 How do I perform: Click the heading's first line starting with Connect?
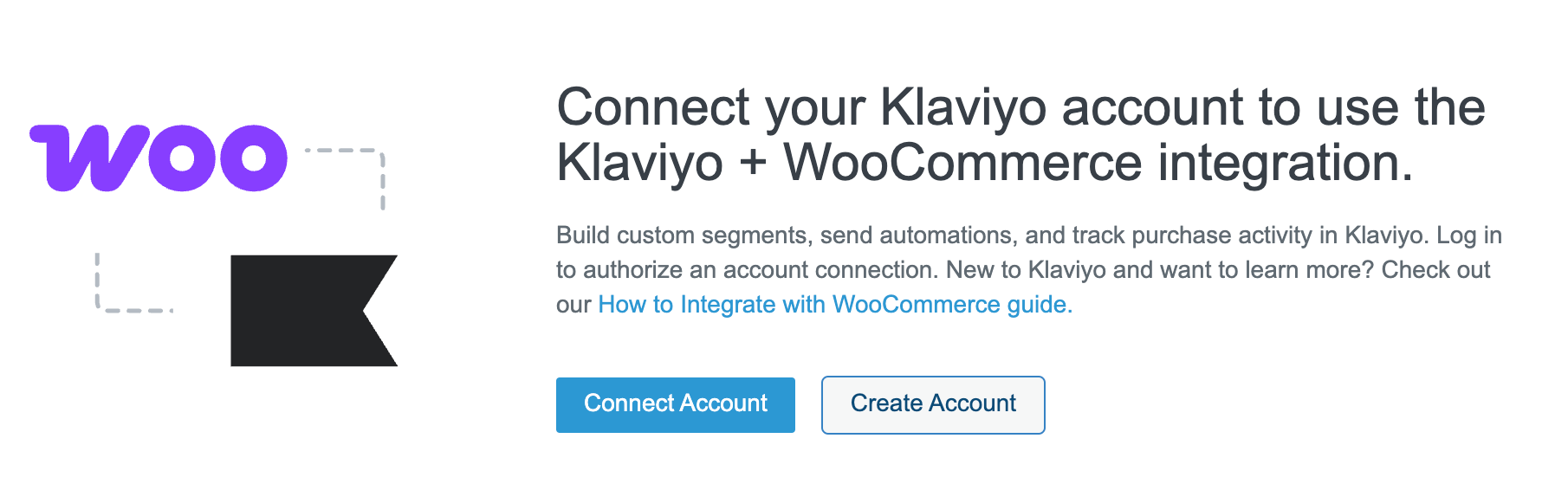(x=1021, y=107)
